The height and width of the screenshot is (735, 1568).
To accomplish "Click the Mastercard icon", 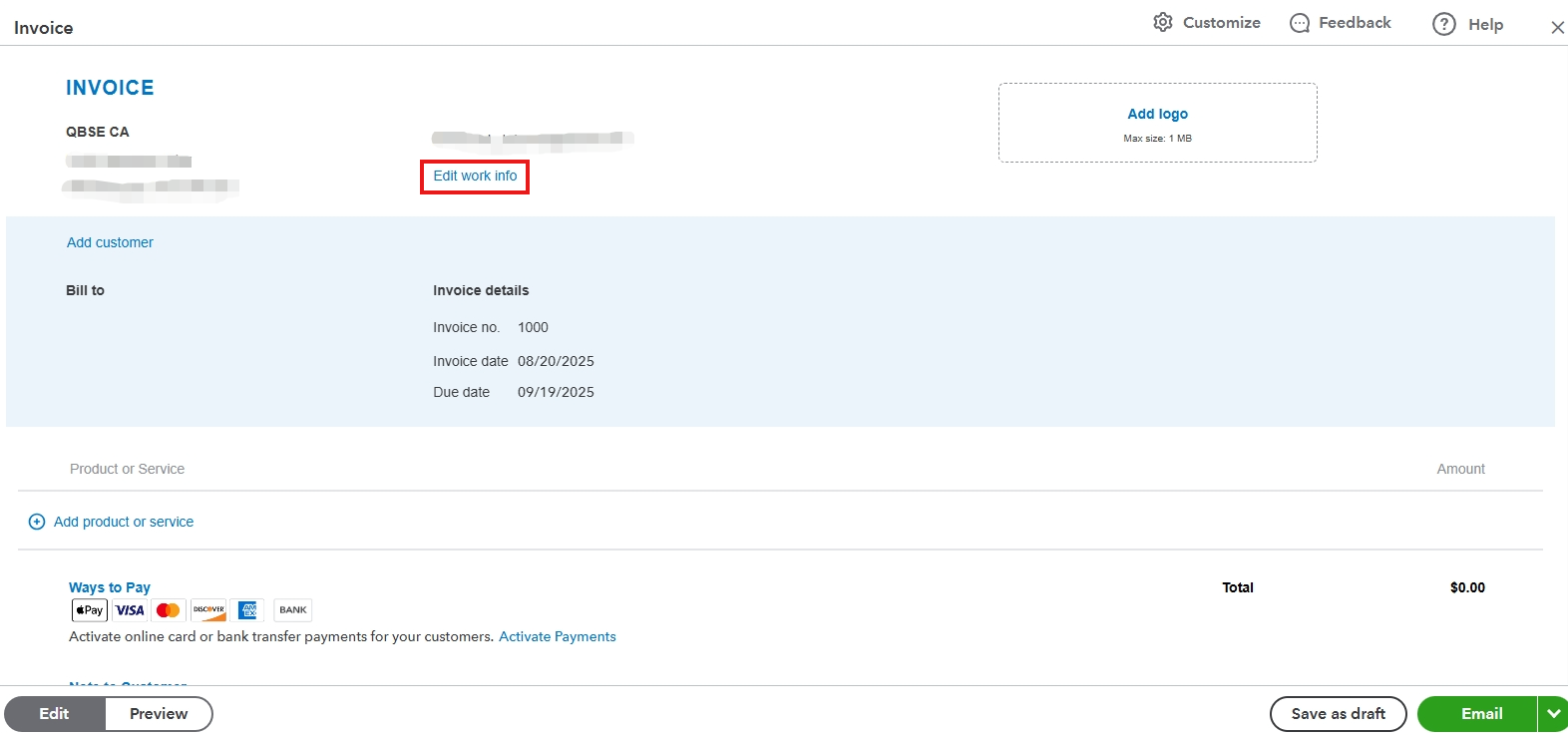I will click(169, 610).
